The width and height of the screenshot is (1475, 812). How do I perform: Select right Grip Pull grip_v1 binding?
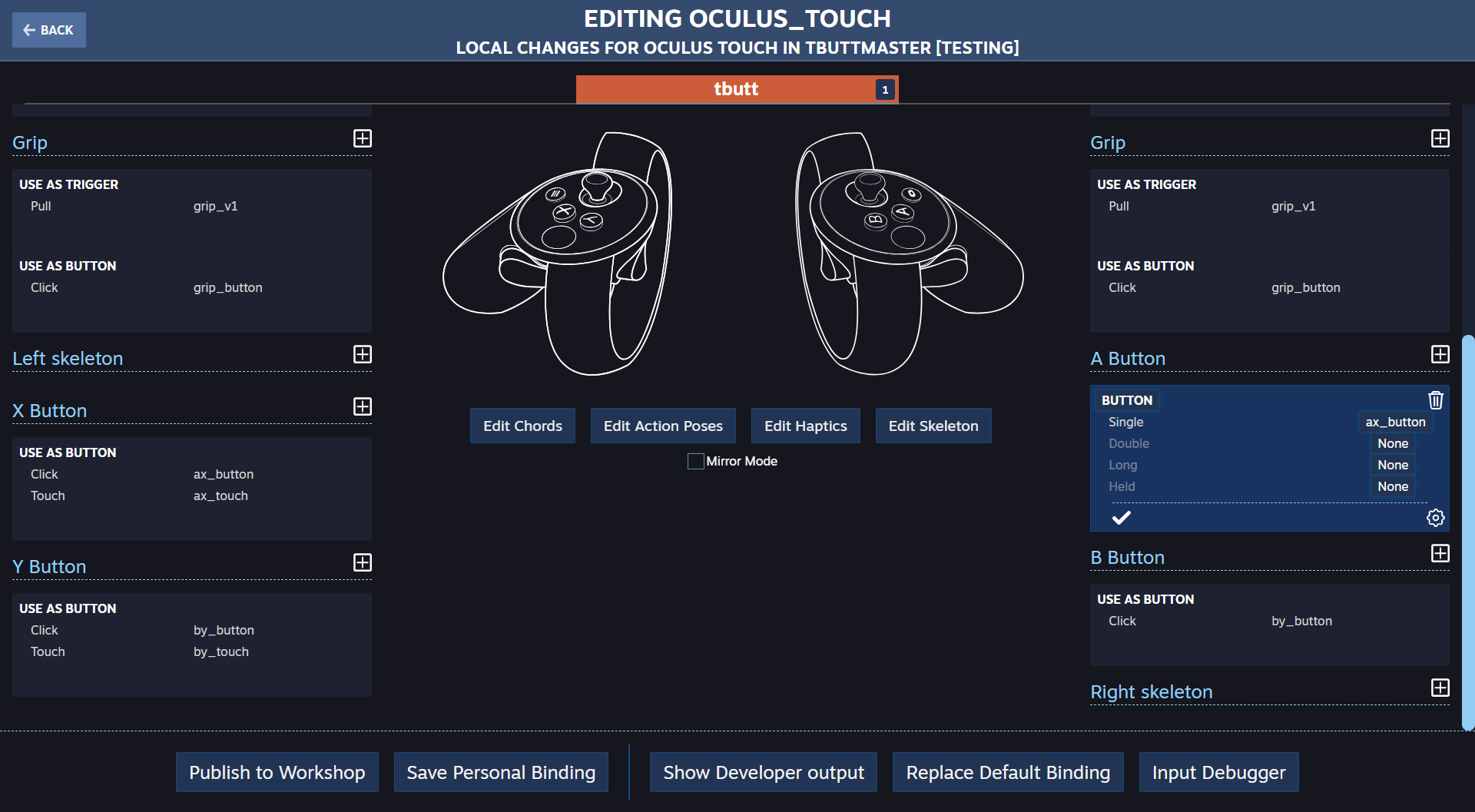click(x=1270, y=206)
